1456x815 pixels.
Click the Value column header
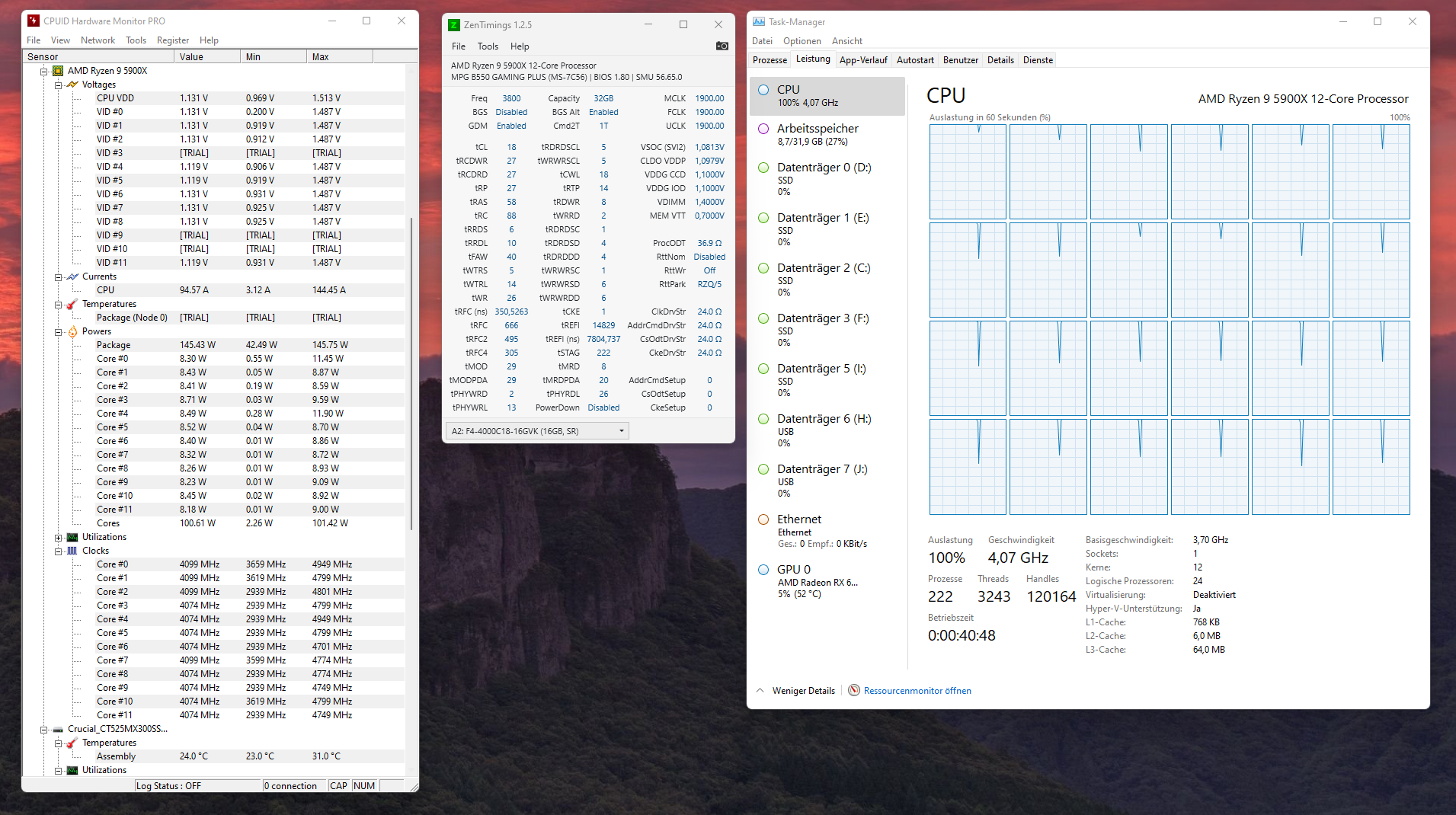(208, 57)
